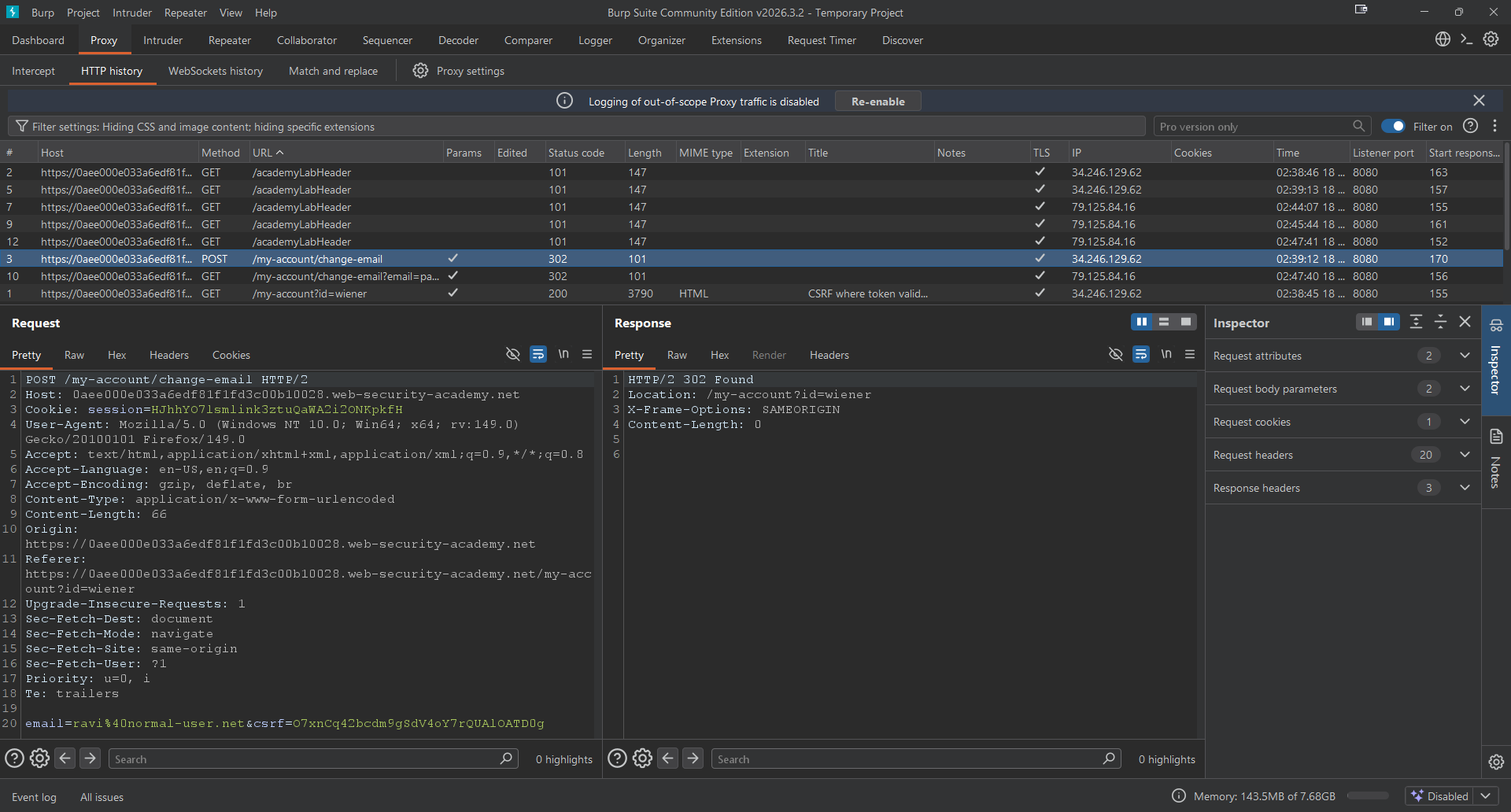Viewport: 1511px width, 812px height.
Task: Click the memory usage progress bar
Action: tap(1369, 796)
